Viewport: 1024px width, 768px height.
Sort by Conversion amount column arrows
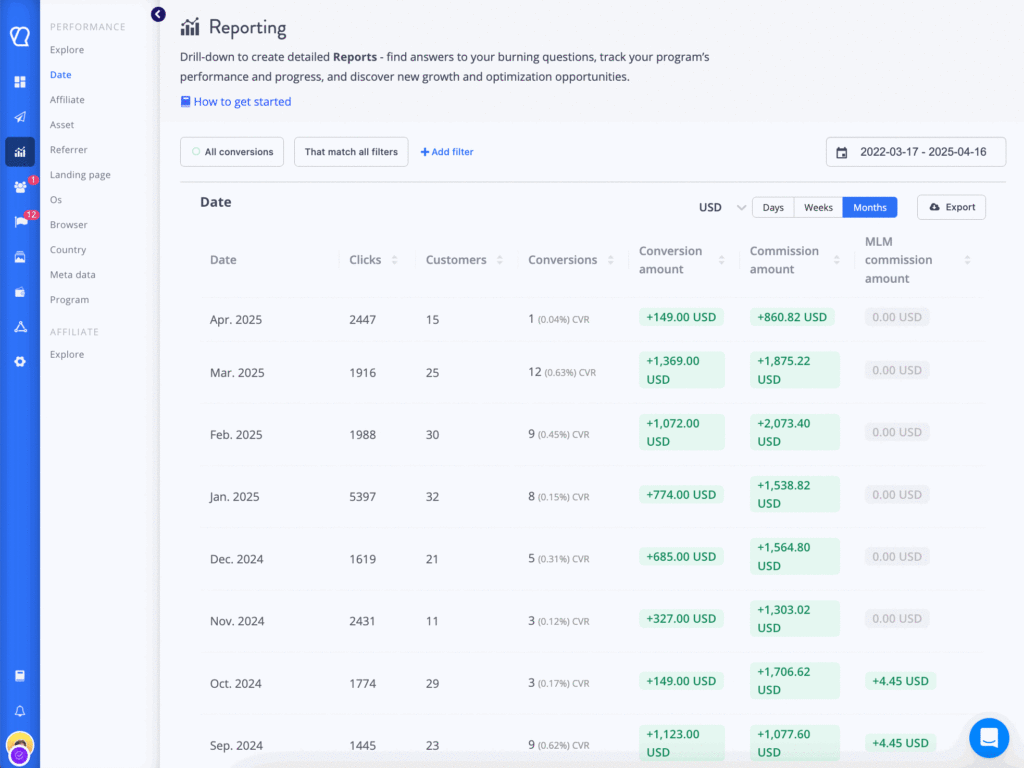coord(724,259)
